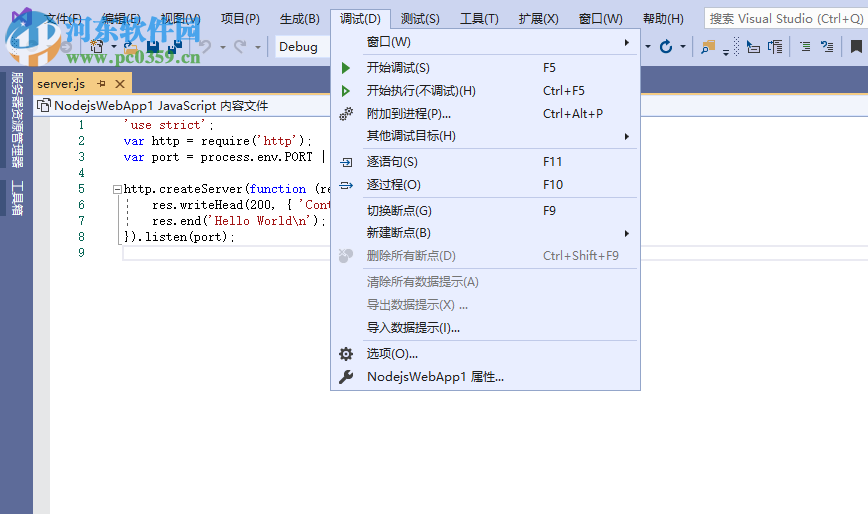Click line number 4 in editor gutter
The height and width of the screenshot is (514, 868).
tap(81, 173)
